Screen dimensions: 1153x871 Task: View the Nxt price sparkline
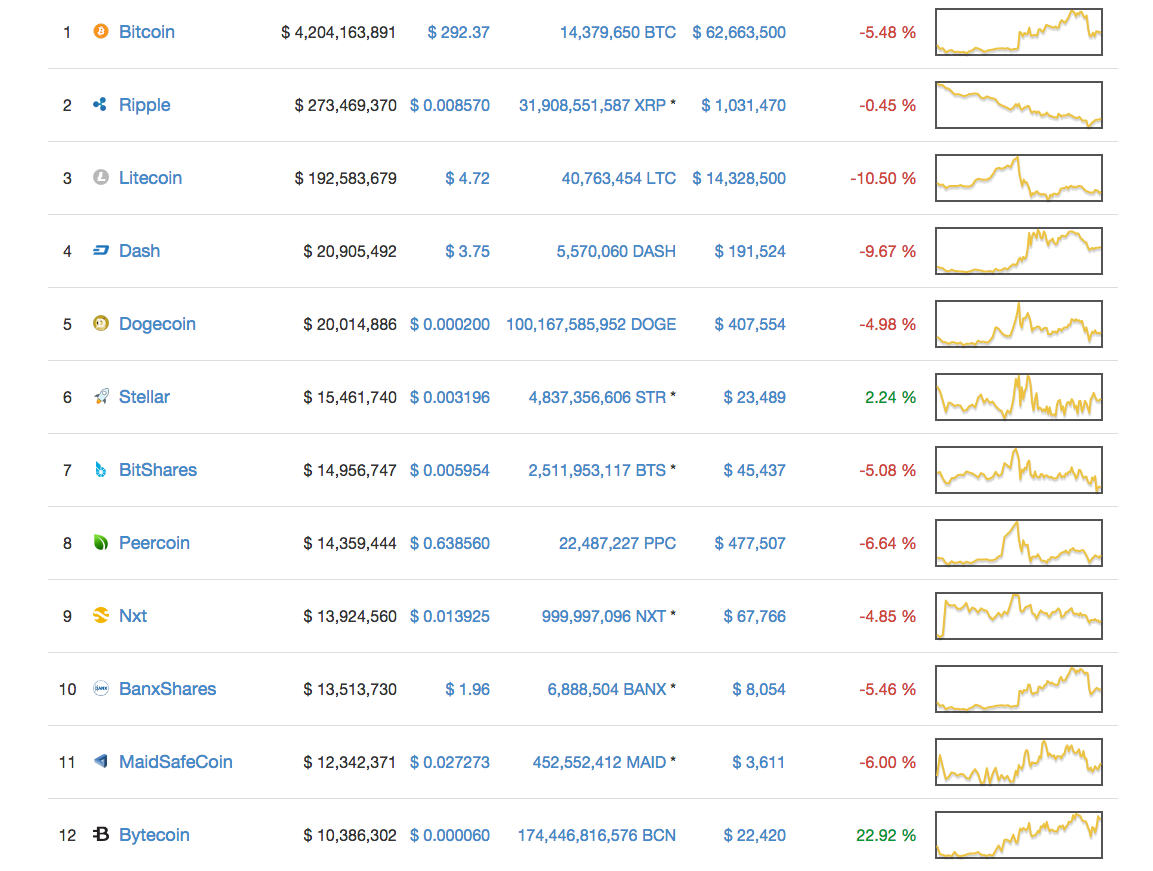click(1018, 616)
